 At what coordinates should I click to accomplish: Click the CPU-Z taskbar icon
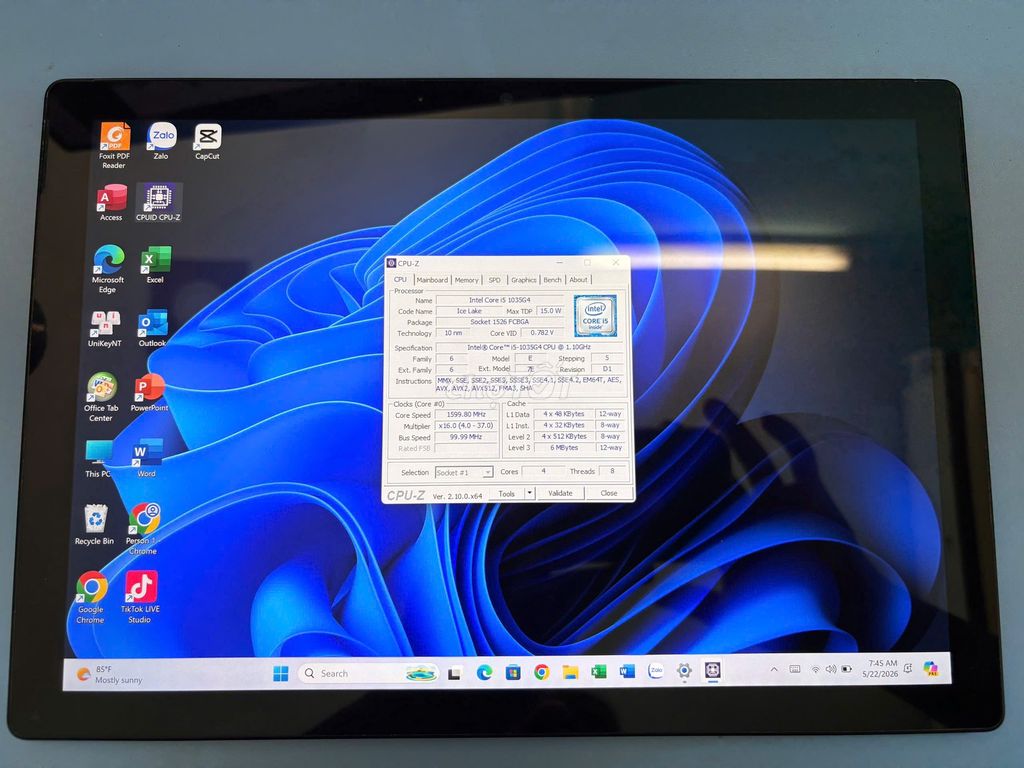tap(712, 670)
